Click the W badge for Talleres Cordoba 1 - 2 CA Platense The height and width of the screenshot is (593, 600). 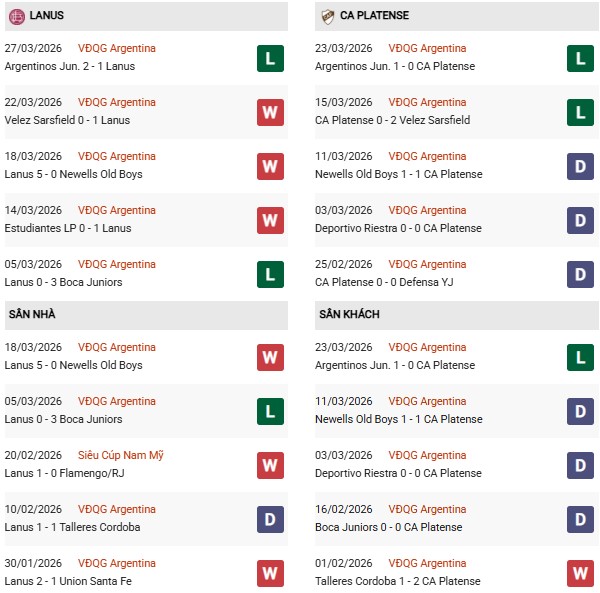(580, 573)
